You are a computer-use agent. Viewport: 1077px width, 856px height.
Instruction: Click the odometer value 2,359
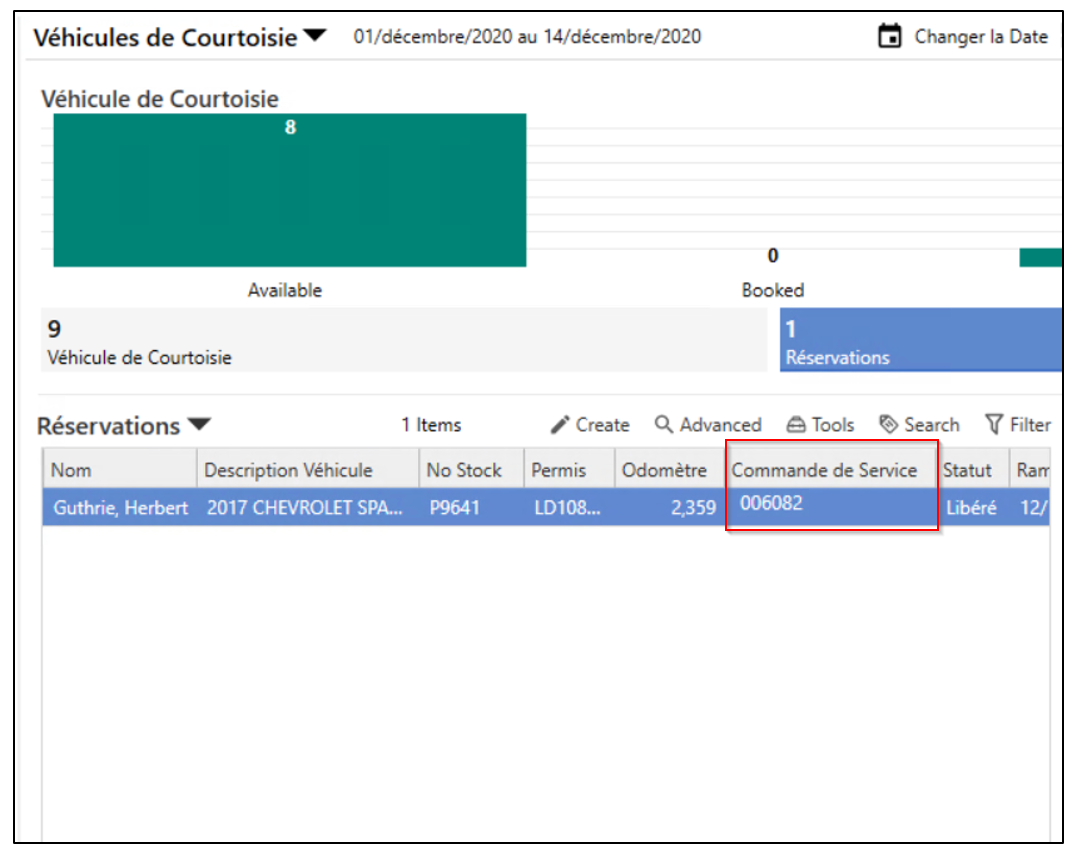click(x=693, y=508)
